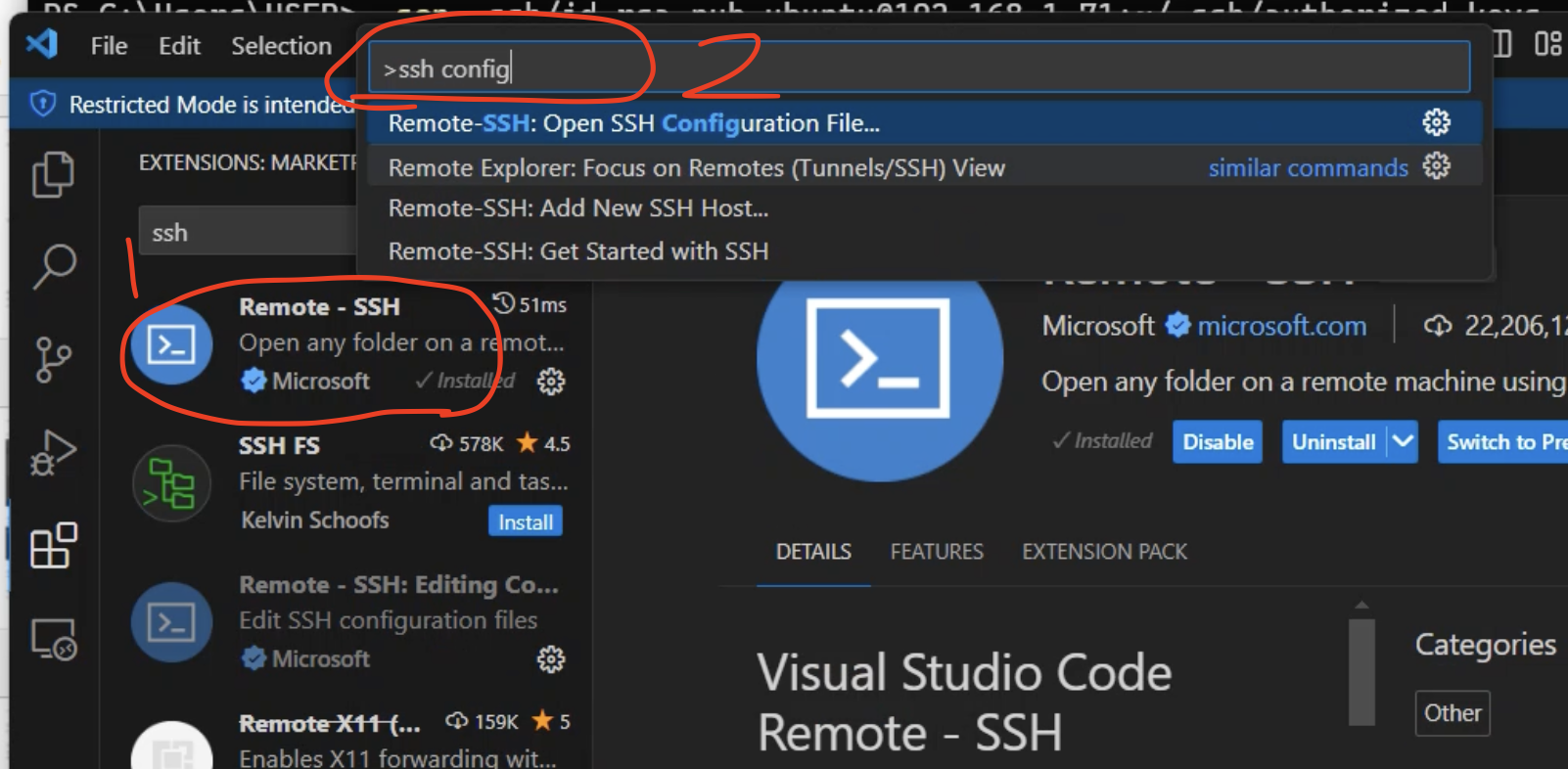This screenshot has height=769, width=1568.
Task: Open the Remote Explorer view icon
Action: [x=53, y=639]
